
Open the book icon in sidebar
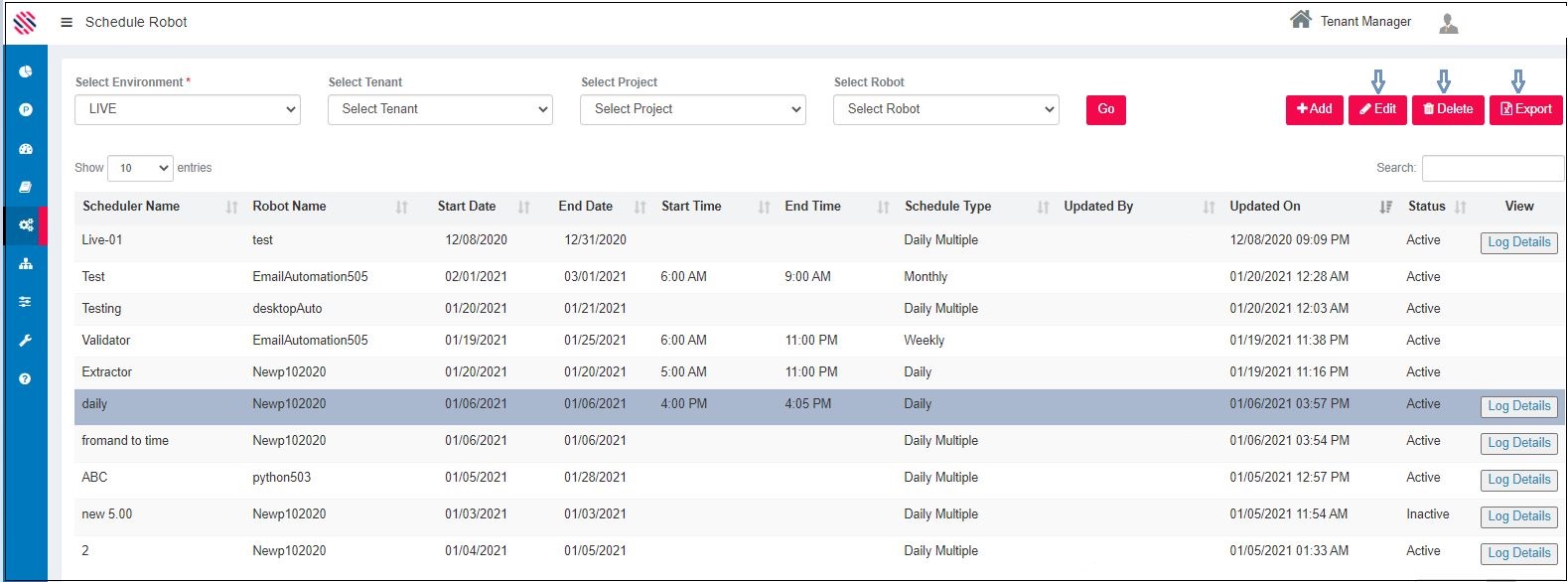[x=26, y=187]
